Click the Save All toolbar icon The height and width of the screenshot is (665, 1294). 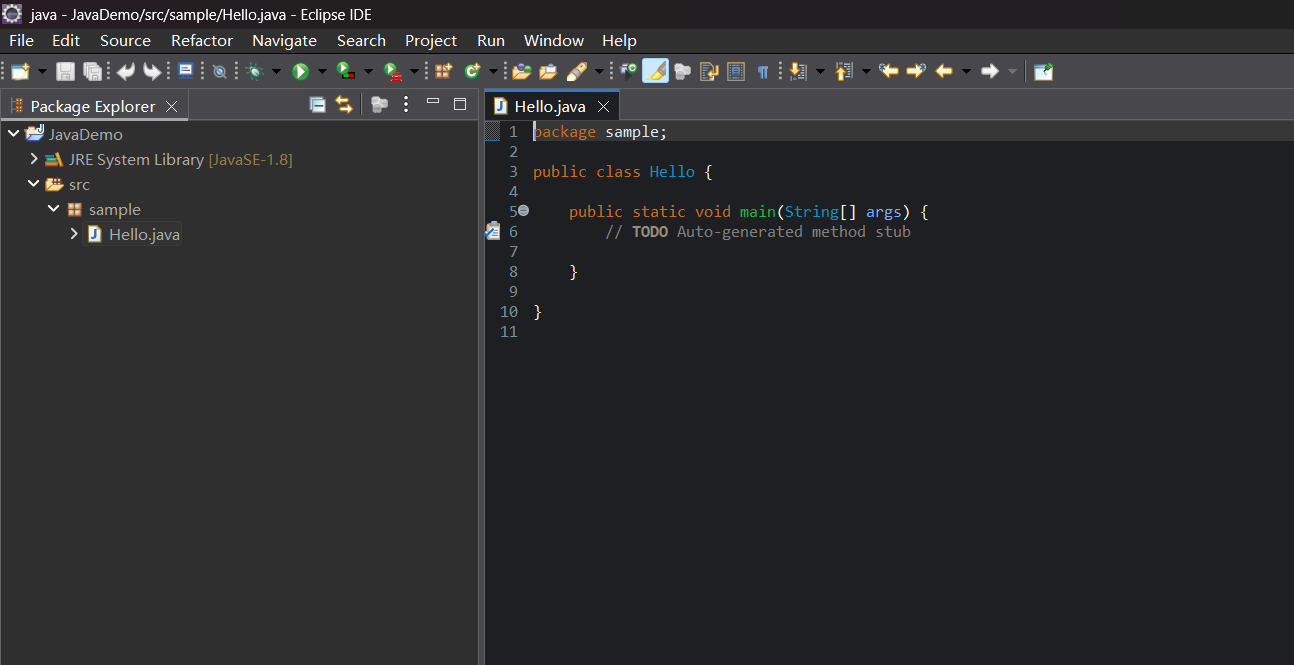click(92, 71)
